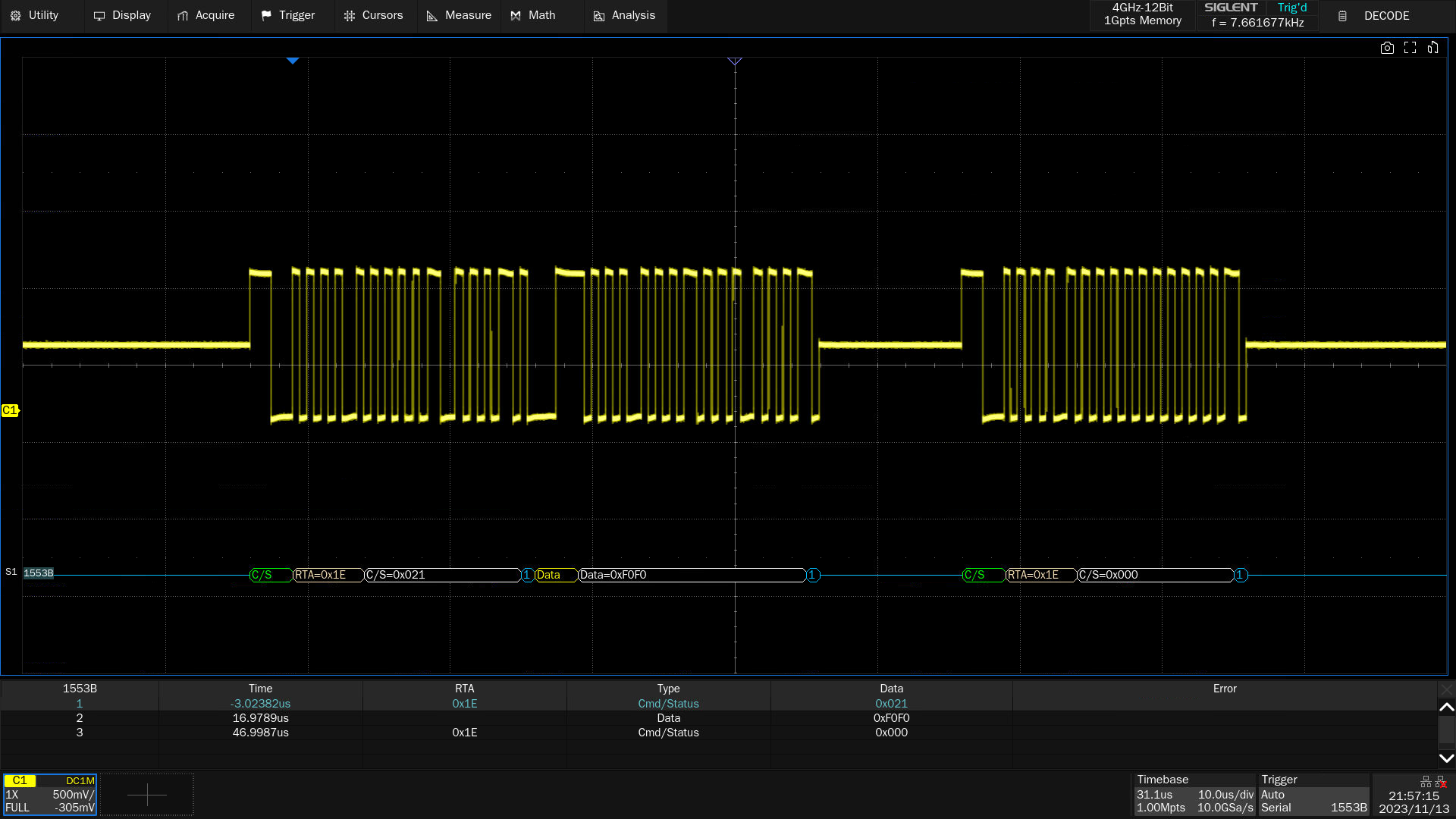Viewport: 1456px width, 819px height.
Task: Click the rotate display icon
Action: (1432, 48)
